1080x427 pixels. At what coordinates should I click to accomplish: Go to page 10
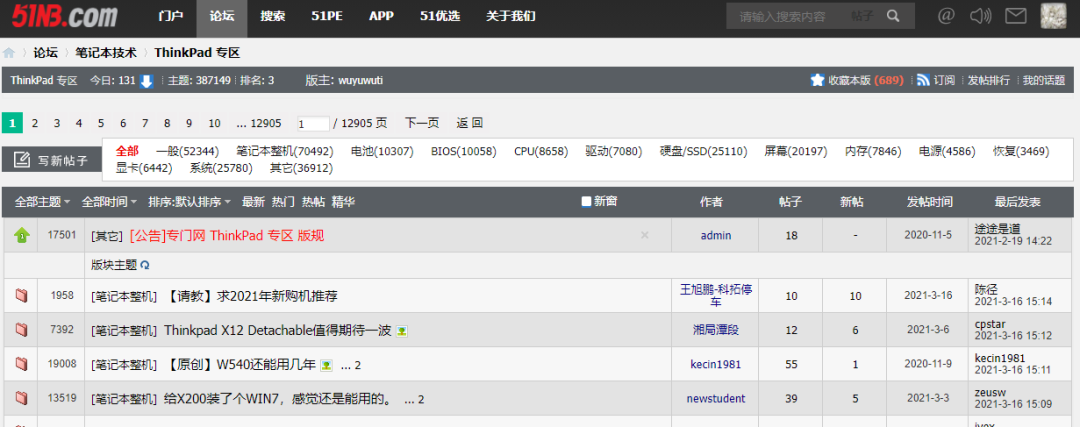(214, 123)
